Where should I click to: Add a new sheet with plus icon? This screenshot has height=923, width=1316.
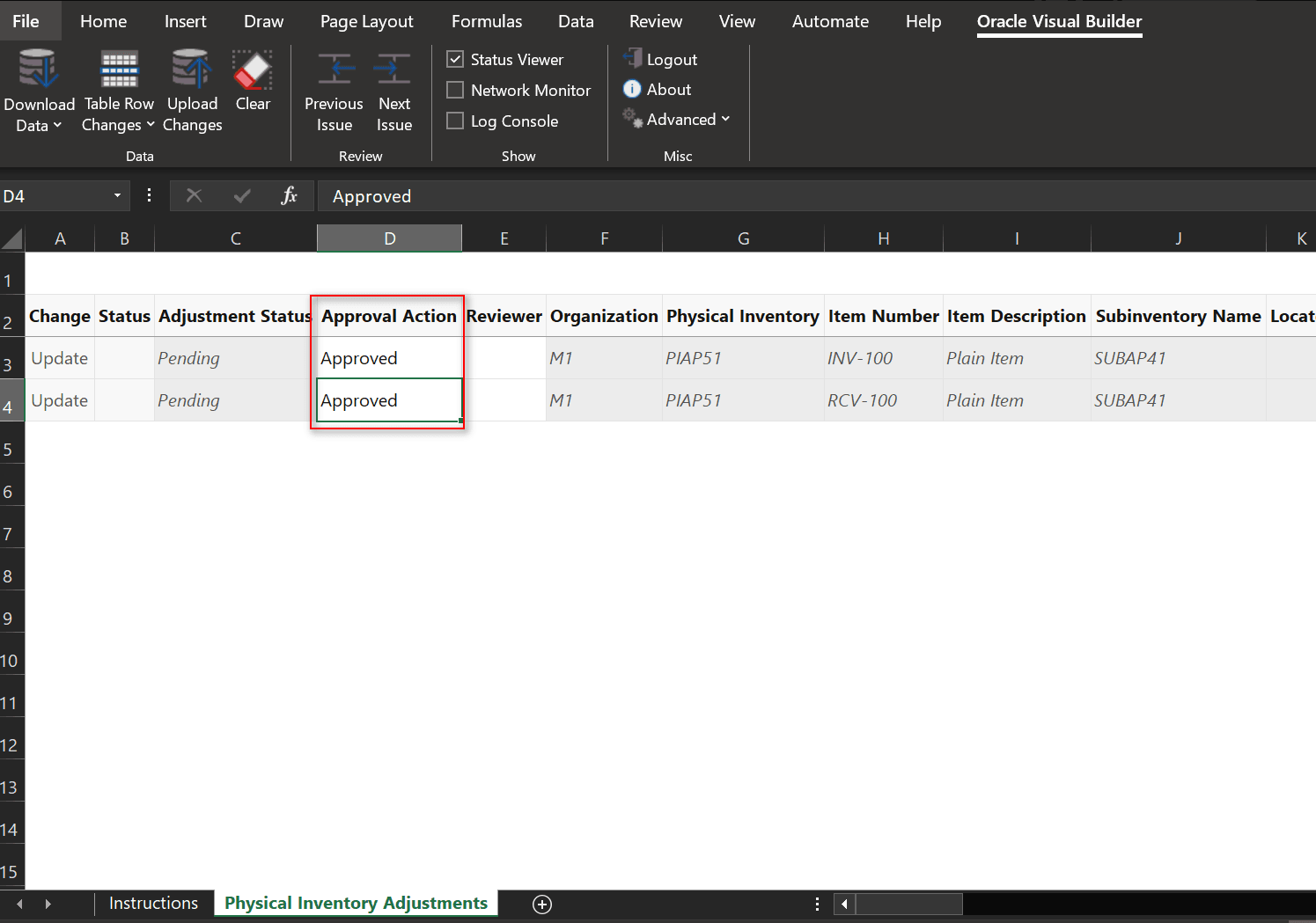coord(542,905)
